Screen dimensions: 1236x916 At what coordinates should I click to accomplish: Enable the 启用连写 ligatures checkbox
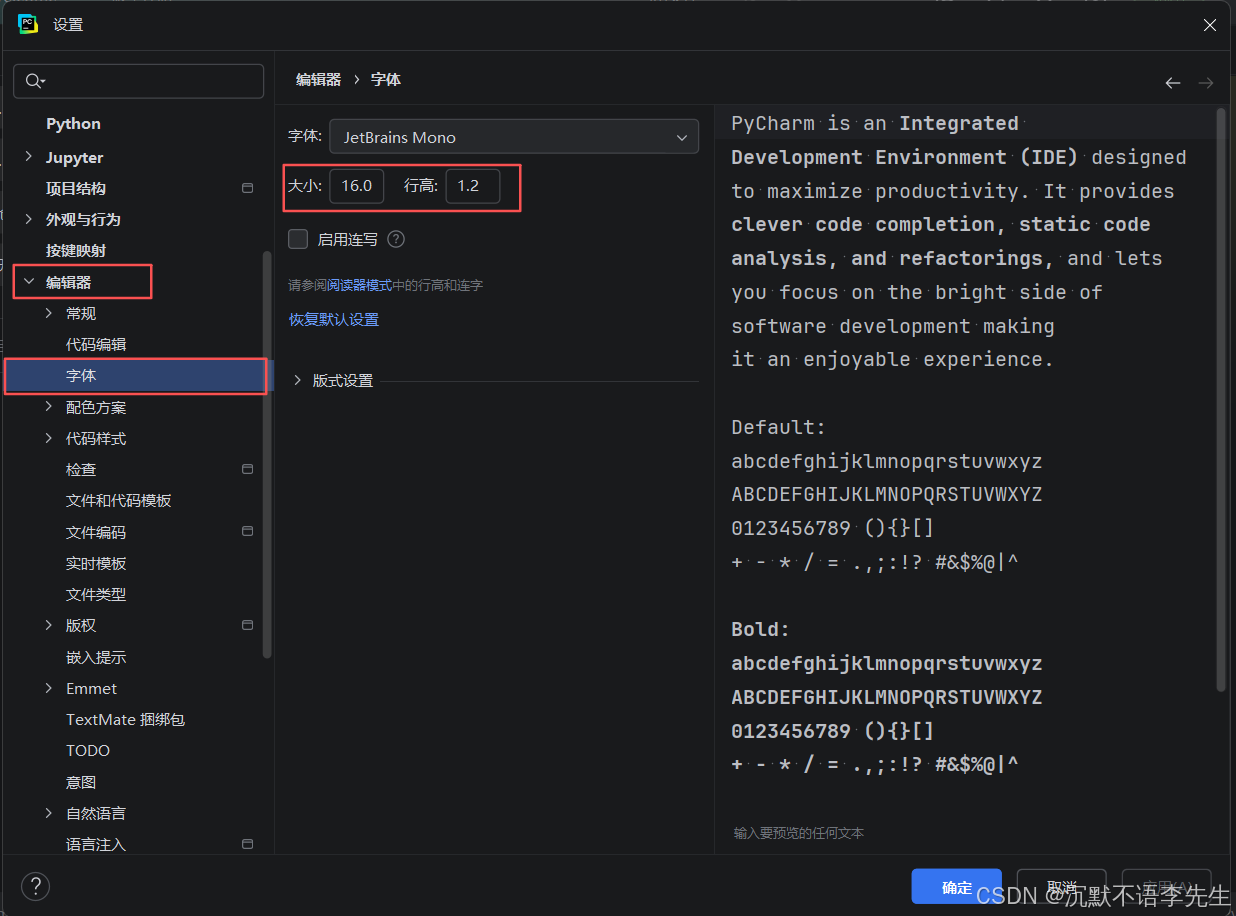click(298, 239)
